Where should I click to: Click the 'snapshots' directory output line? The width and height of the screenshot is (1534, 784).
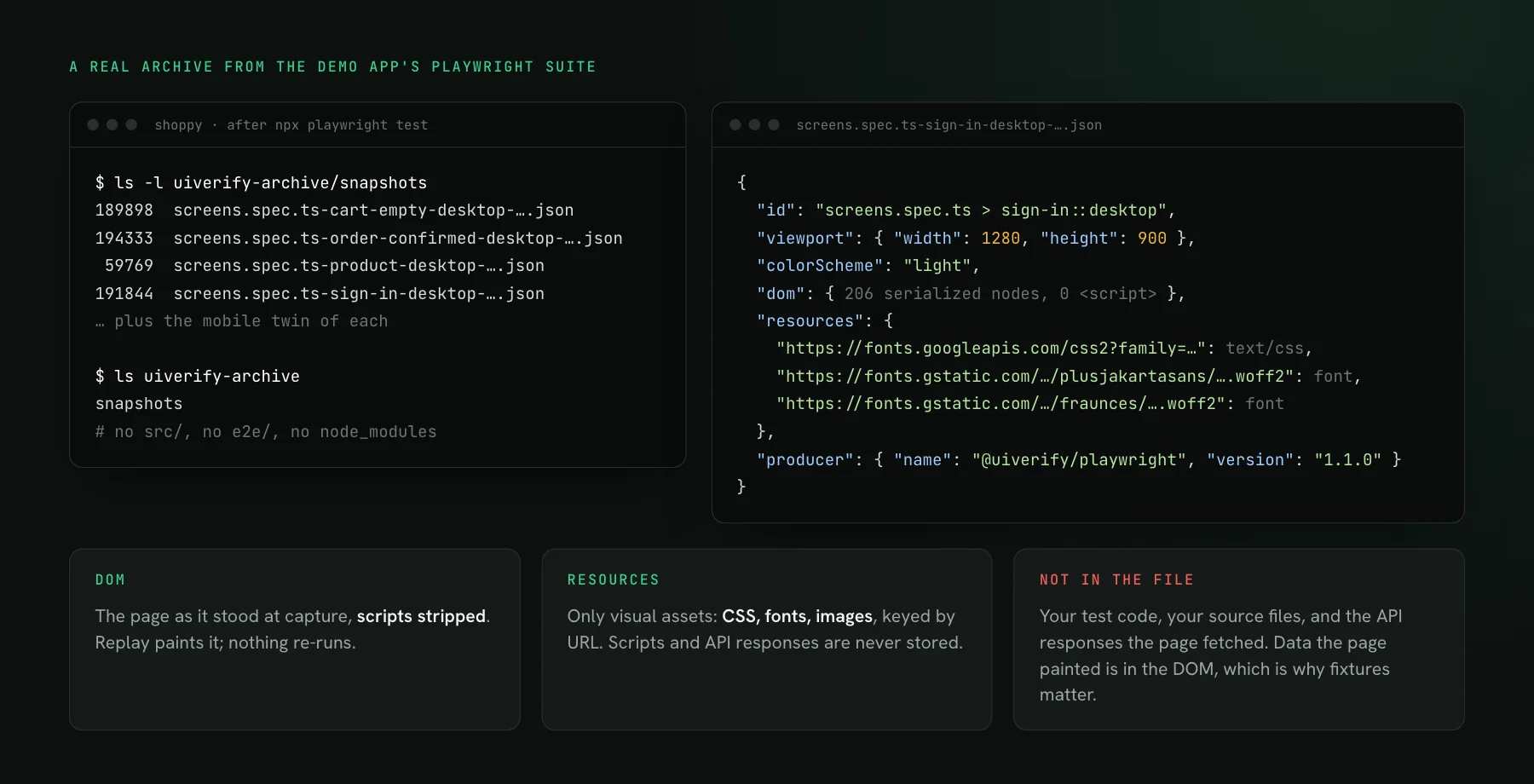point(139,404)
